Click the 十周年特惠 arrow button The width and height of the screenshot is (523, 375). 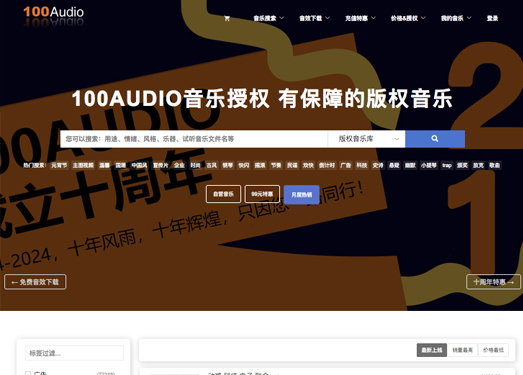[x=493, y=282]
